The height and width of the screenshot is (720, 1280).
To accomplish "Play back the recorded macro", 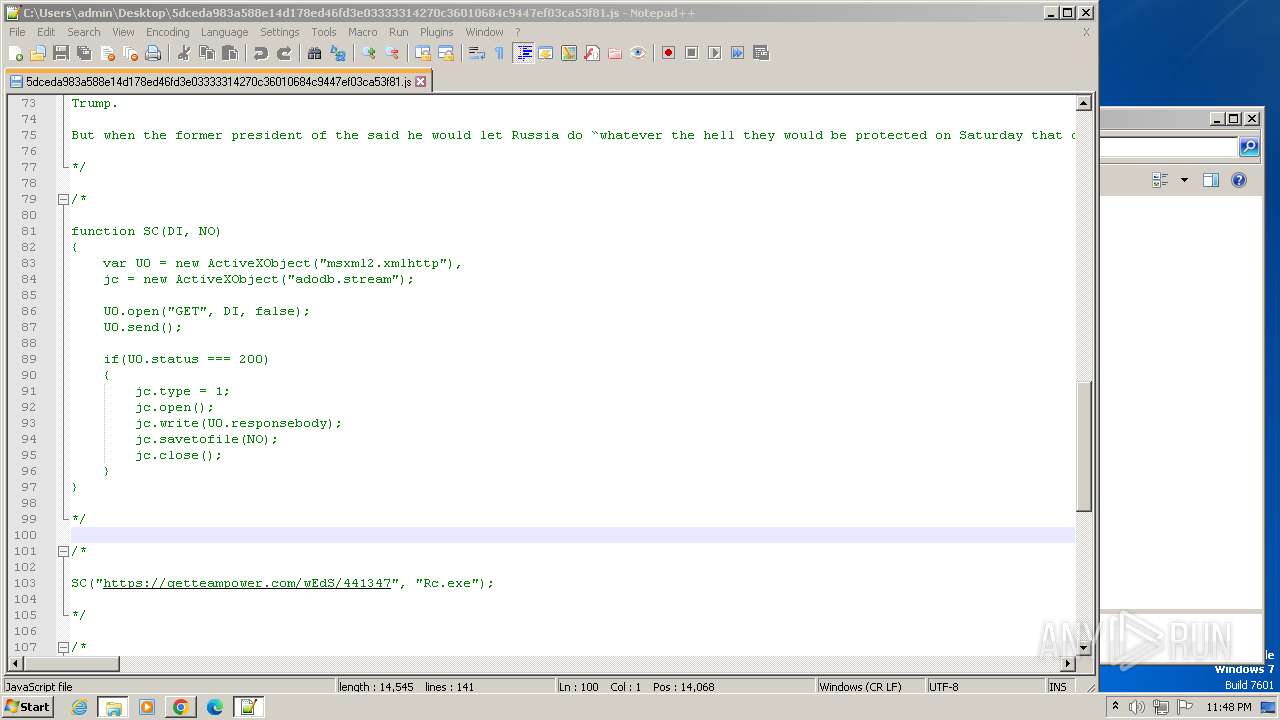I will tap(714, 53).
